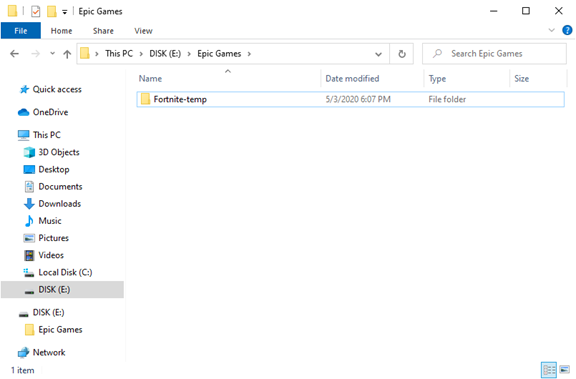Open Customize Quick Access Toolbar dropdown
This screenshot has height=379, width=576.
pos(64,12)
